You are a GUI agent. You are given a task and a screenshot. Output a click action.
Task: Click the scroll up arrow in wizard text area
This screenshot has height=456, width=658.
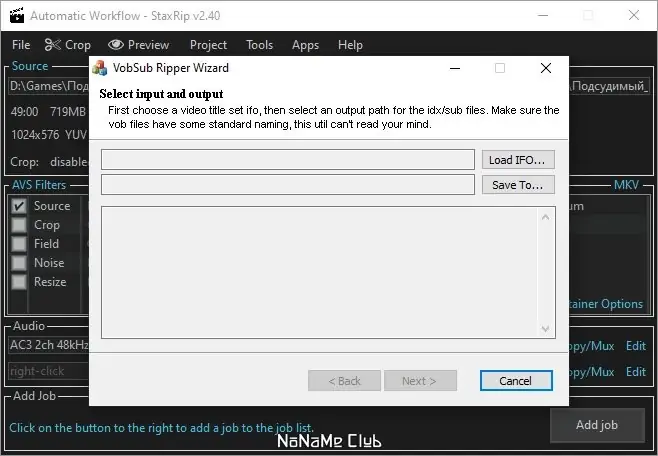pos(546,217)
